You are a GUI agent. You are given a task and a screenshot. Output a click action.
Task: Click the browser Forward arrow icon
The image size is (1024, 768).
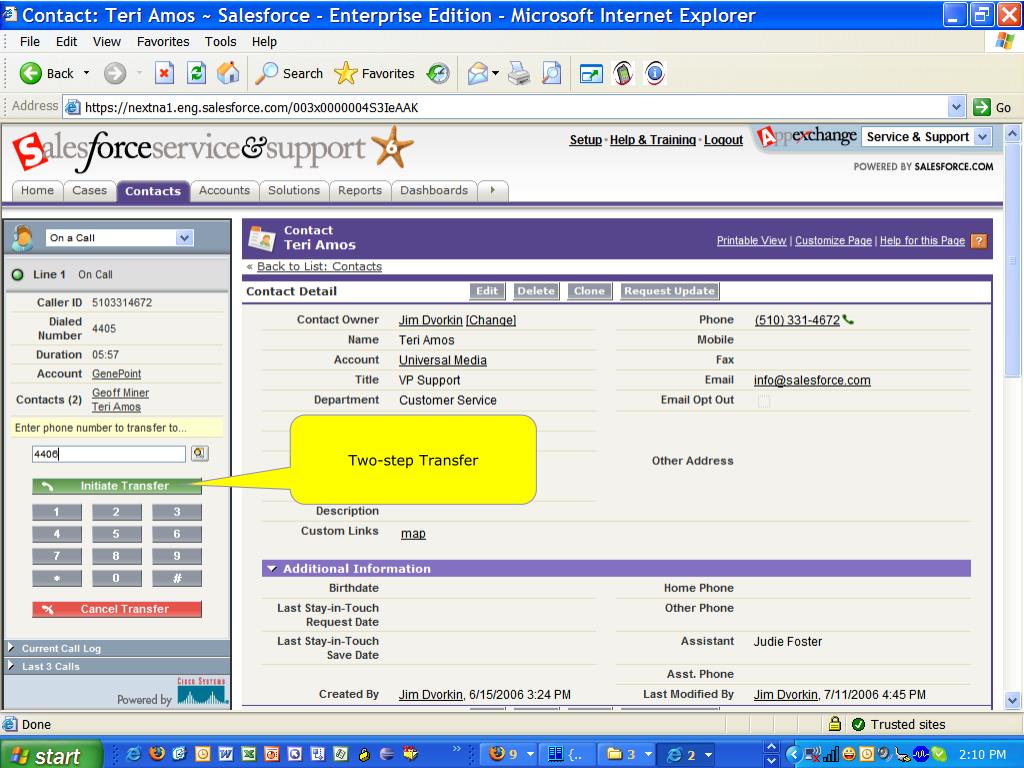pyautogui.click(x=115, y=73)
